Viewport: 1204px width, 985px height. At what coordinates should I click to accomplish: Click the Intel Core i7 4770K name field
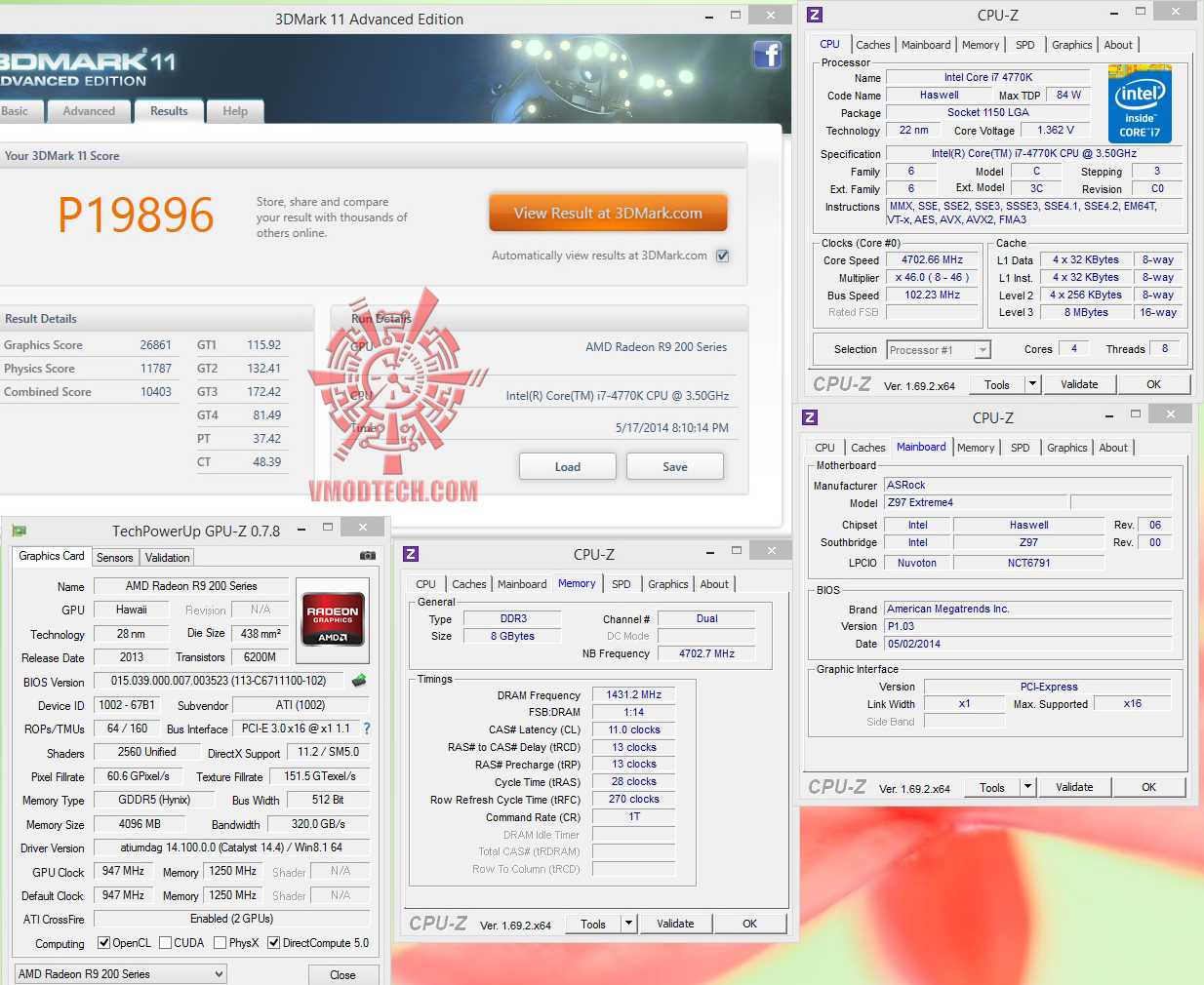987,77
